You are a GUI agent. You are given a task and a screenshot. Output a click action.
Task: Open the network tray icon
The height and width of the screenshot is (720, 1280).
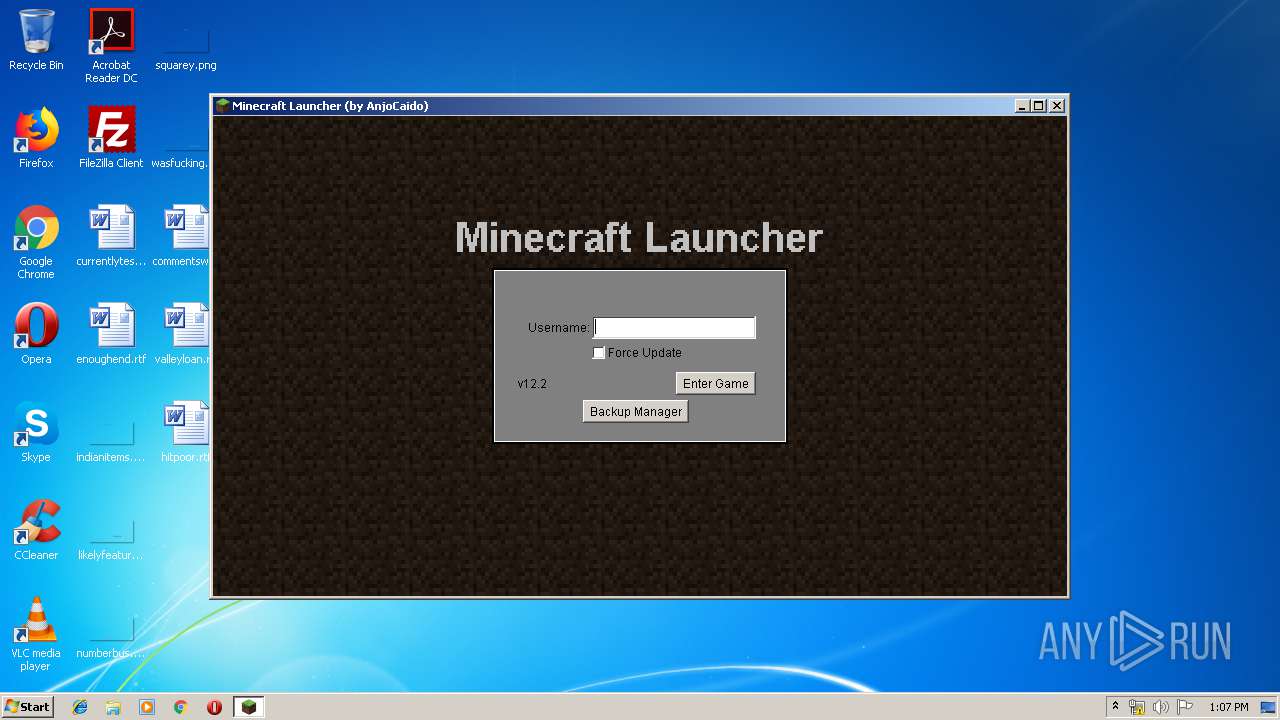[x=1137, y=707]
